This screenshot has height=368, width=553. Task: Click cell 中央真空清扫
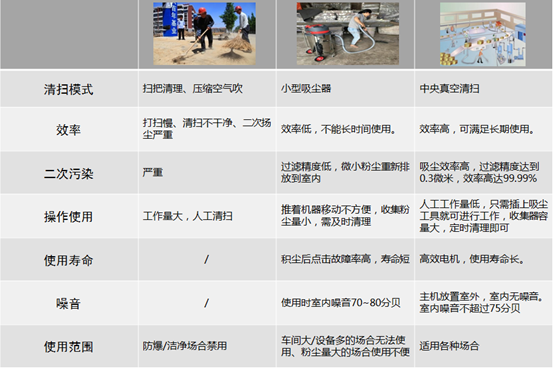click(x=484, y=89)
